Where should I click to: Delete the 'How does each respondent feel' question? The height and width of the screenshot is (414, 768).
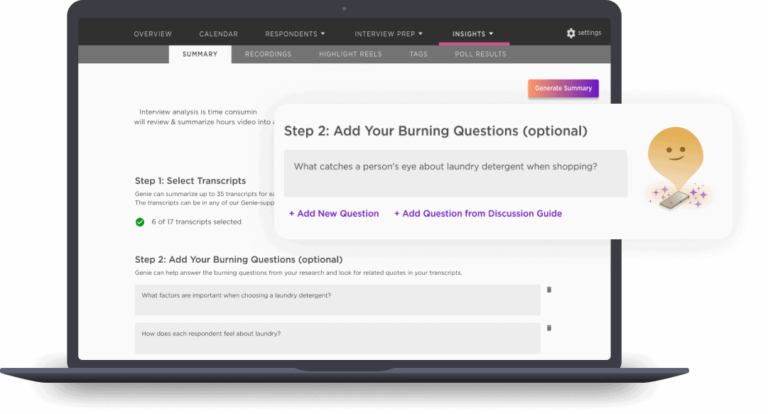click(x=549, y=328)
